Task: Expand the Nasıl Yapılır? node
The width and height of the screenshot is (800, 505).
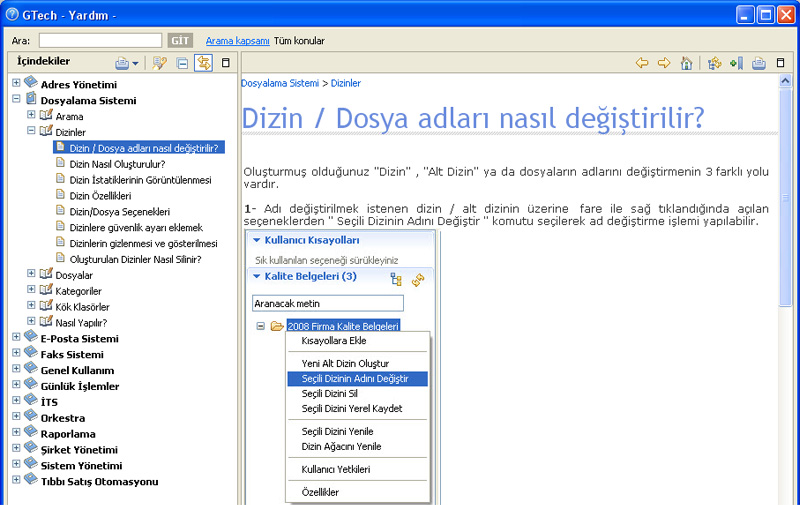Action: [31, 321]
